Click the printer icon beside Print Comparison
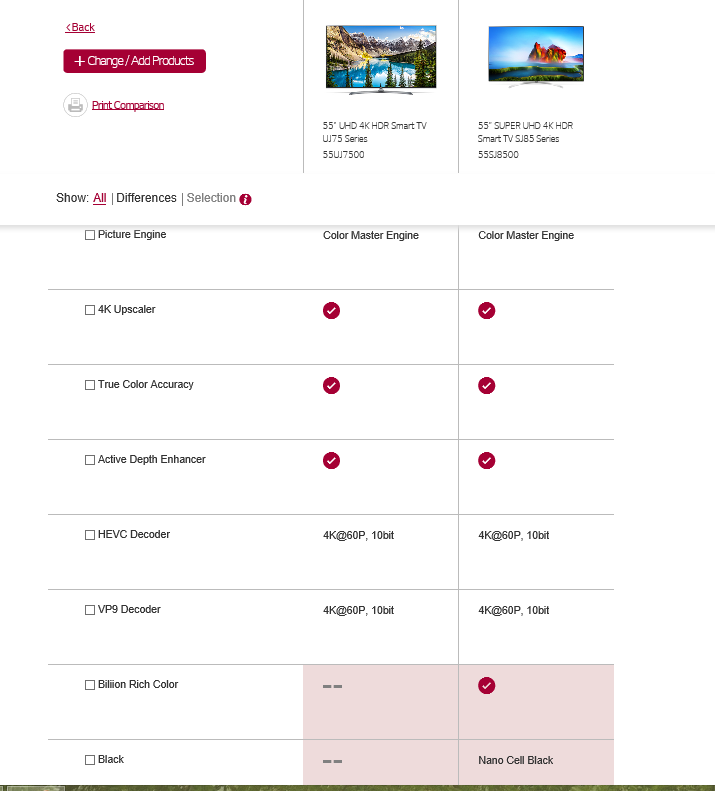 pyautogui.click(x=75, y=105)
